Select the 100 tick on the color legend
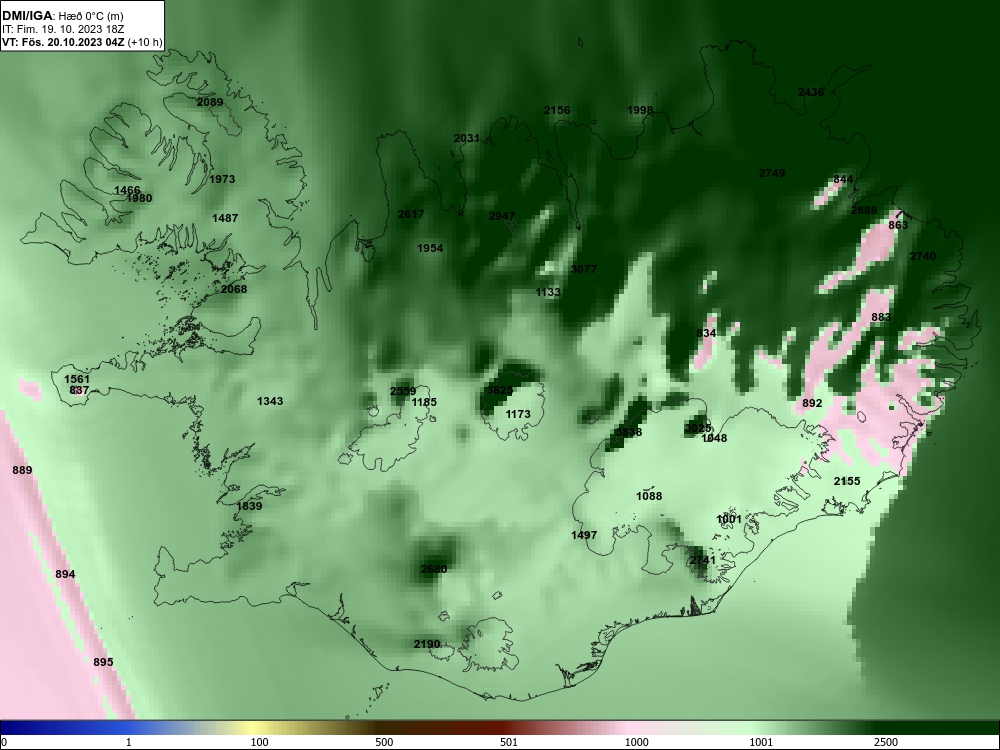The height and width of the screenshot is (750, 1000). point(259,742)
